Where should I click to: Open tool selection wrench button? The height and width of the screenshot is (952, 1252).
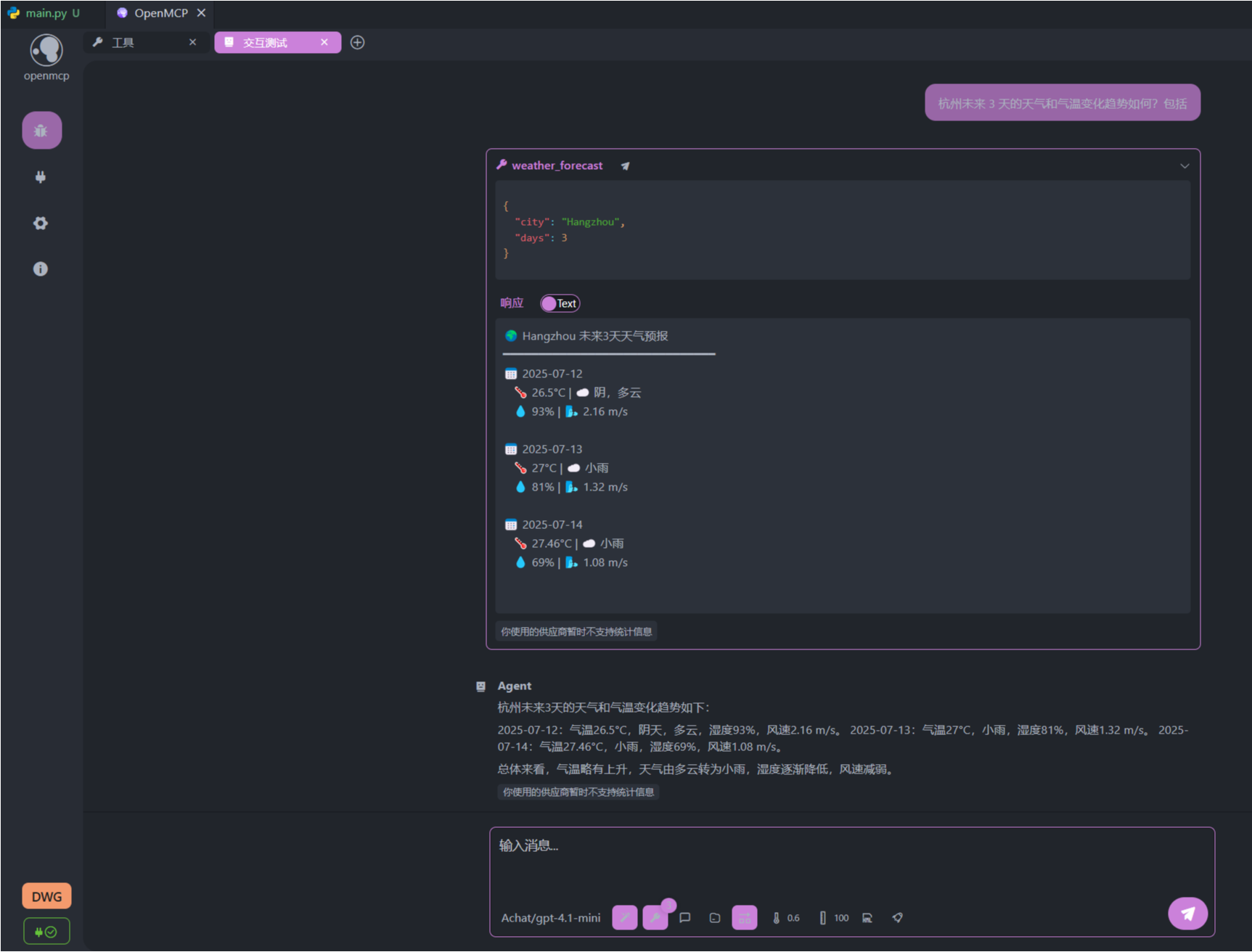point(655,917)
